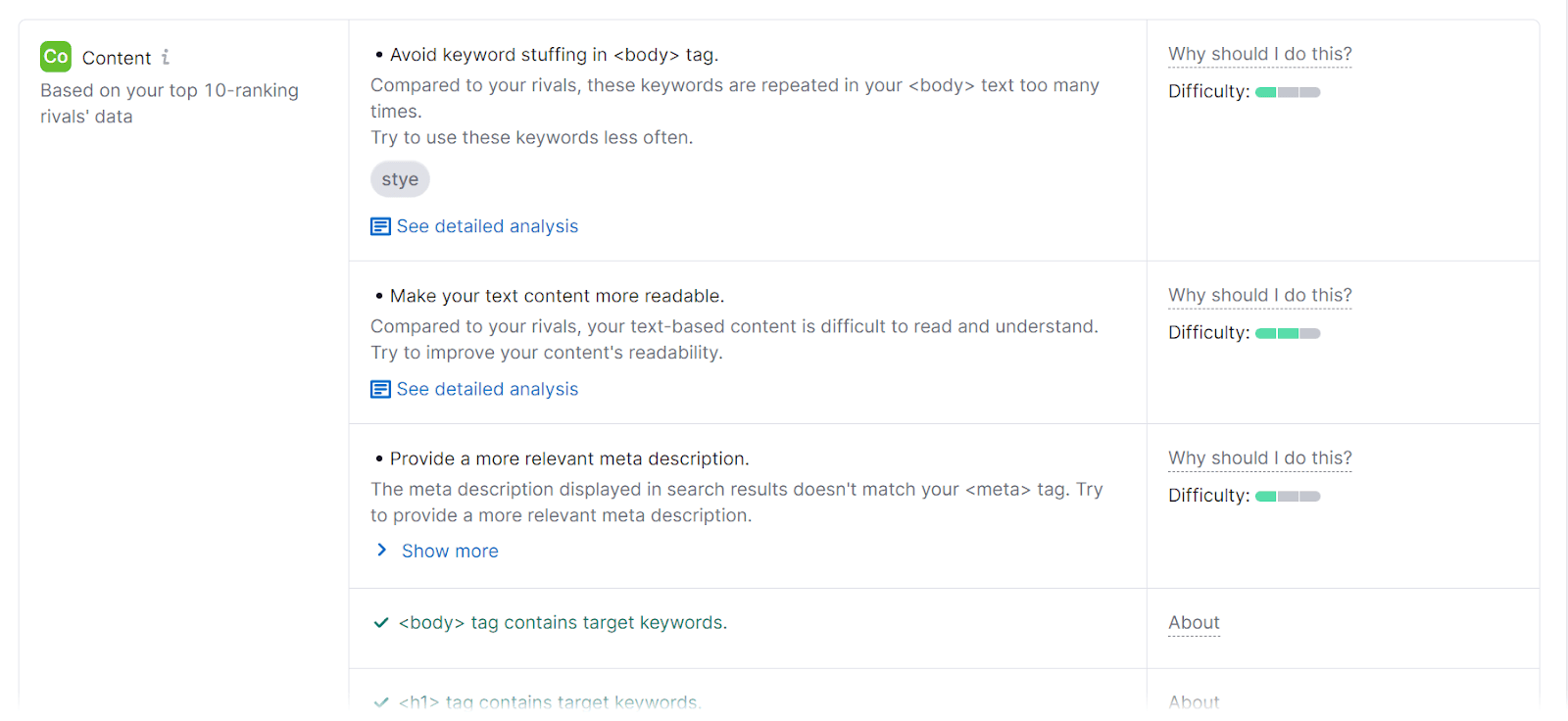Click the checkmark beside body tag keywords item
This screenshot has width=1568, height=721.
point(381,622)
